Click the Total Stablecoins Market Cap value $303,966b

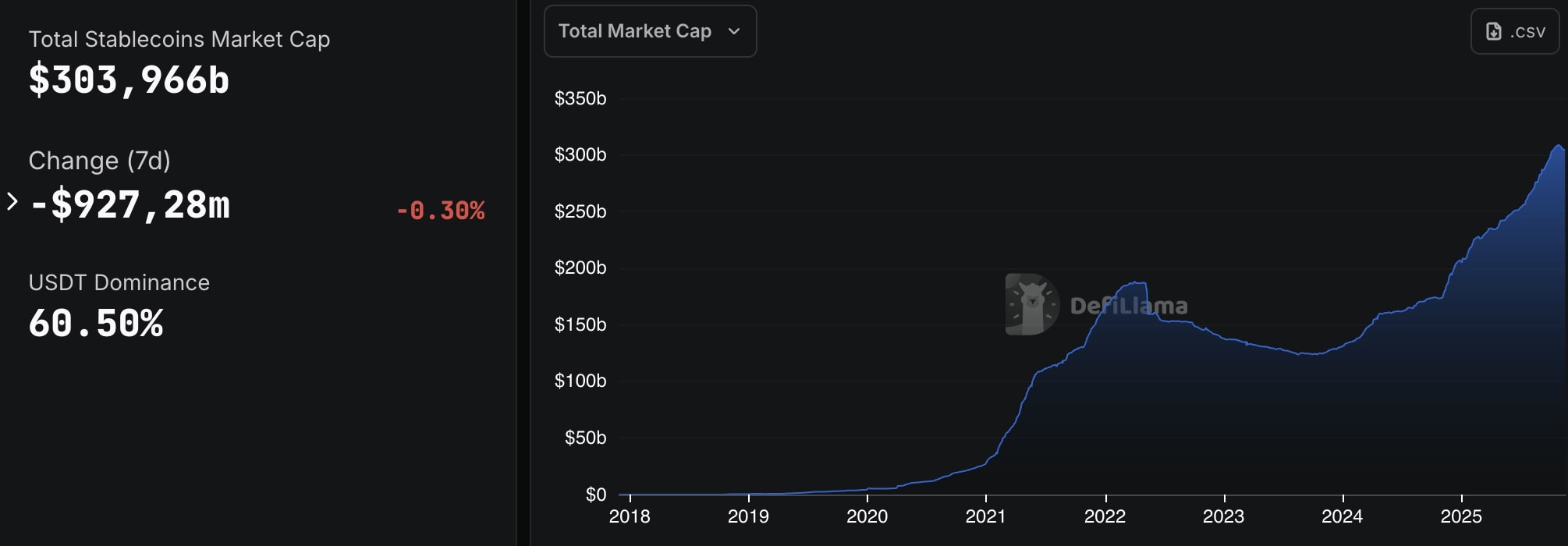[129, 80]
